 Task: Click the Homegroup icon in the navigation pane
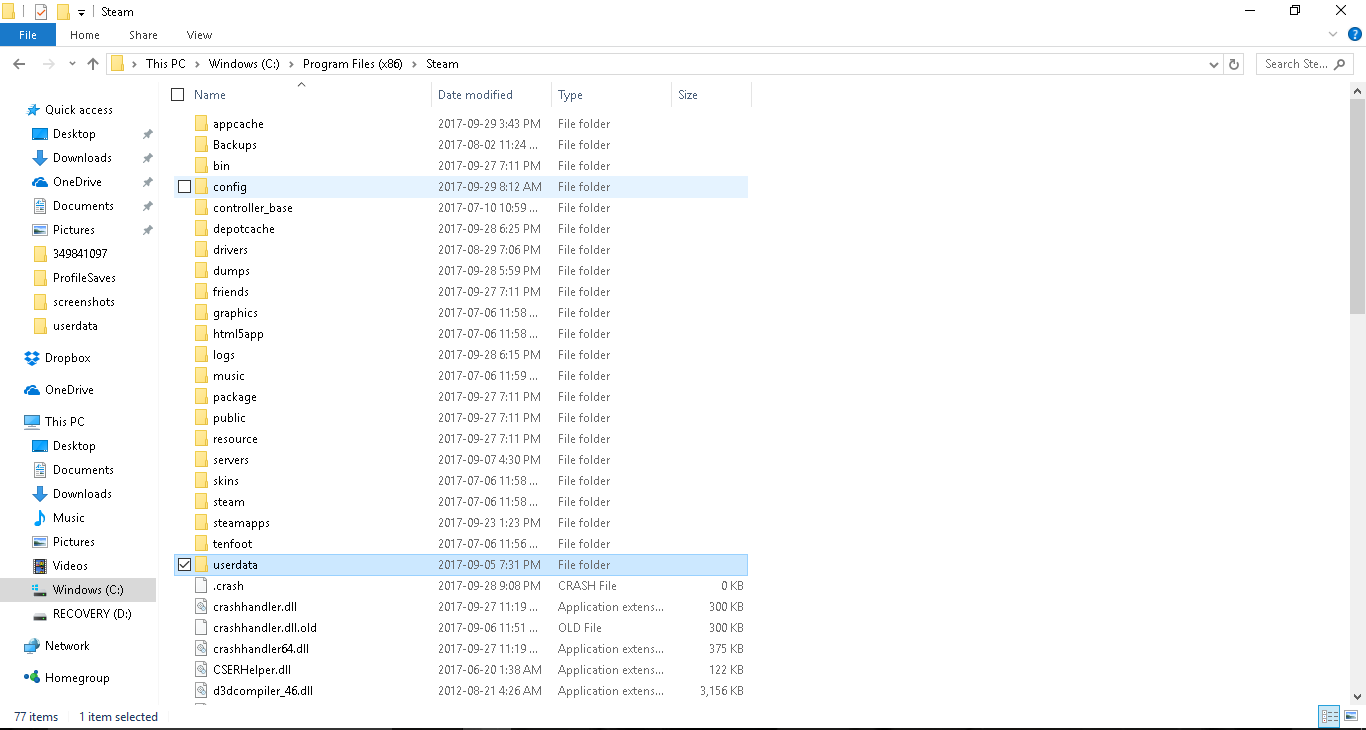pyautogui.click(x=33, y=678)
